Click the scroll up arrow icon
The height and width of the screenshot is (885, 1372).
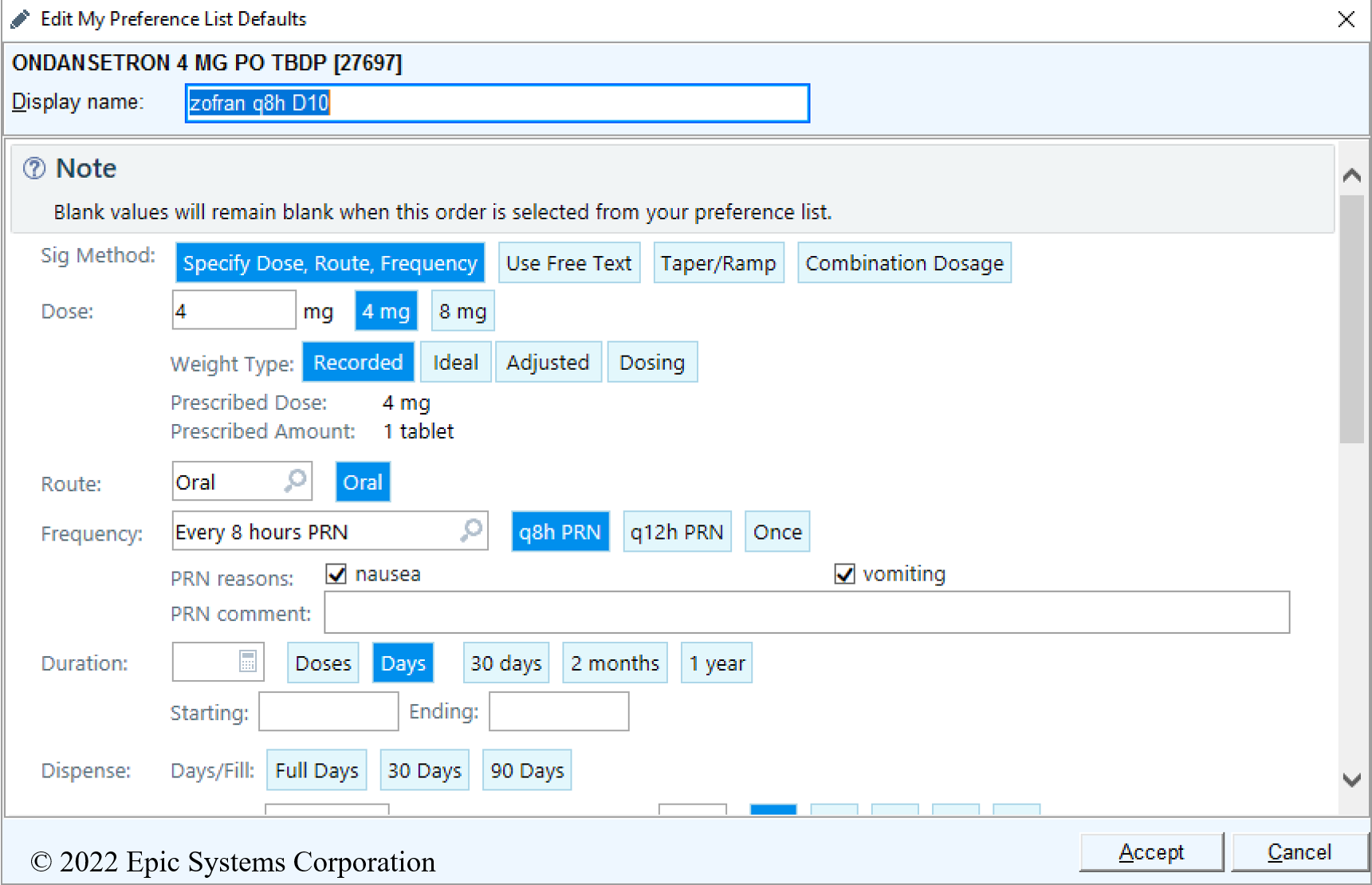1351,175
